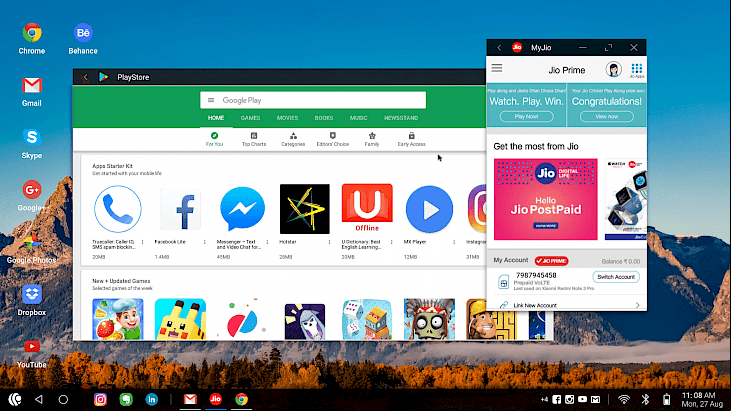Open Early Access in Play Store
The image size is (731, 411).
(x=411, y=139)
